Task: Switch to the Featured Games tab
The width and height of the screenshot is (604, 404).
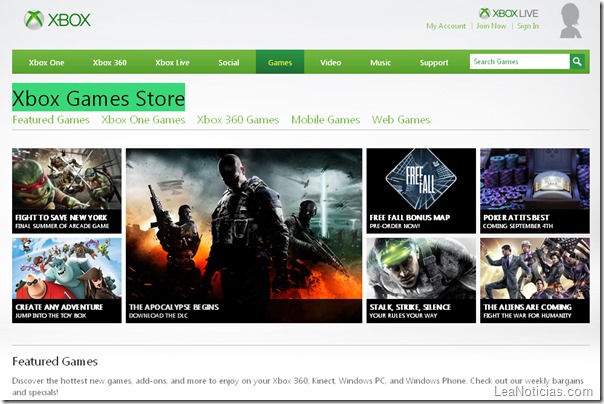Action: point(51,120)
